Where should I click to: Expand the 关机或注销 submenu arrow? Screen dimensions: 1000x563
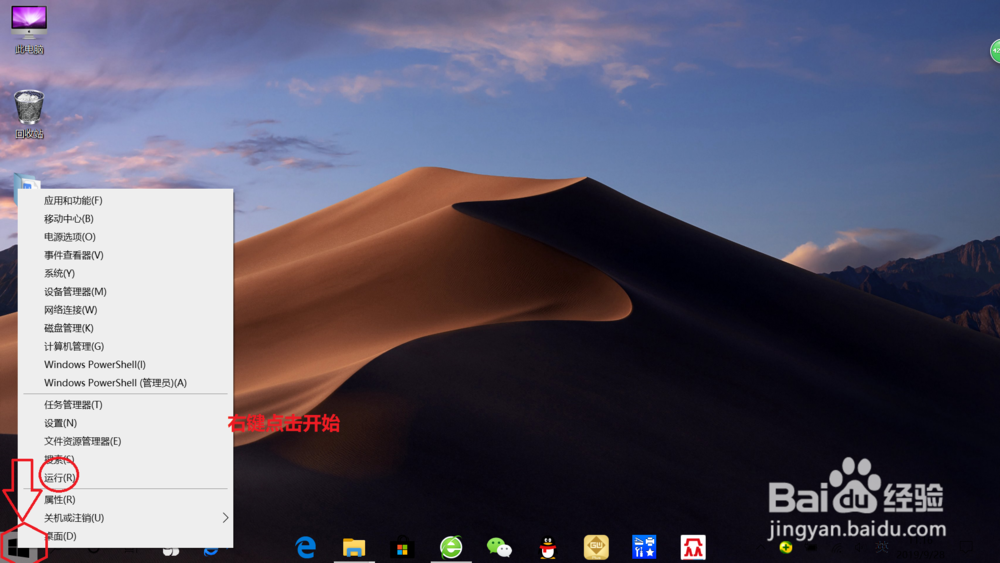(x=225, y=518)
